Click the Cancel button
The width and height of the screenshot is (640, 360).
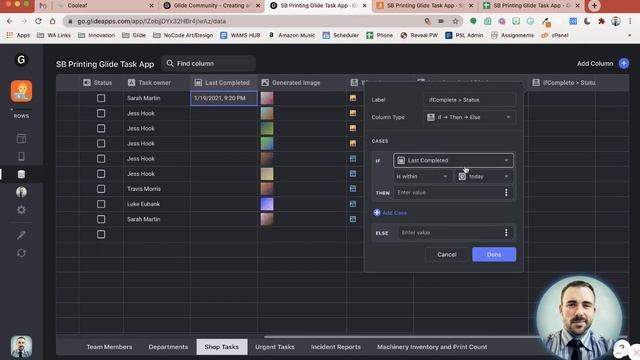[x=447, y=255]
